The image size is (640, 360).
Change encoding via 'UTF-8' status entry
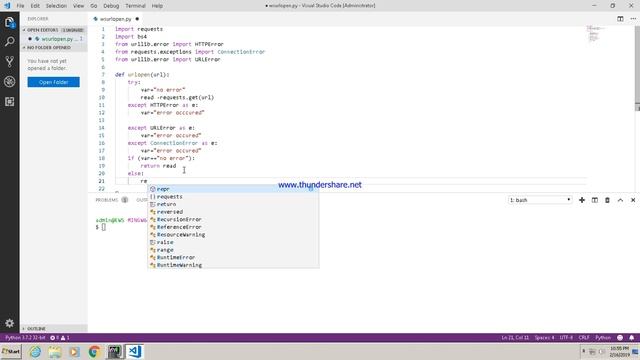coord(566,338)
